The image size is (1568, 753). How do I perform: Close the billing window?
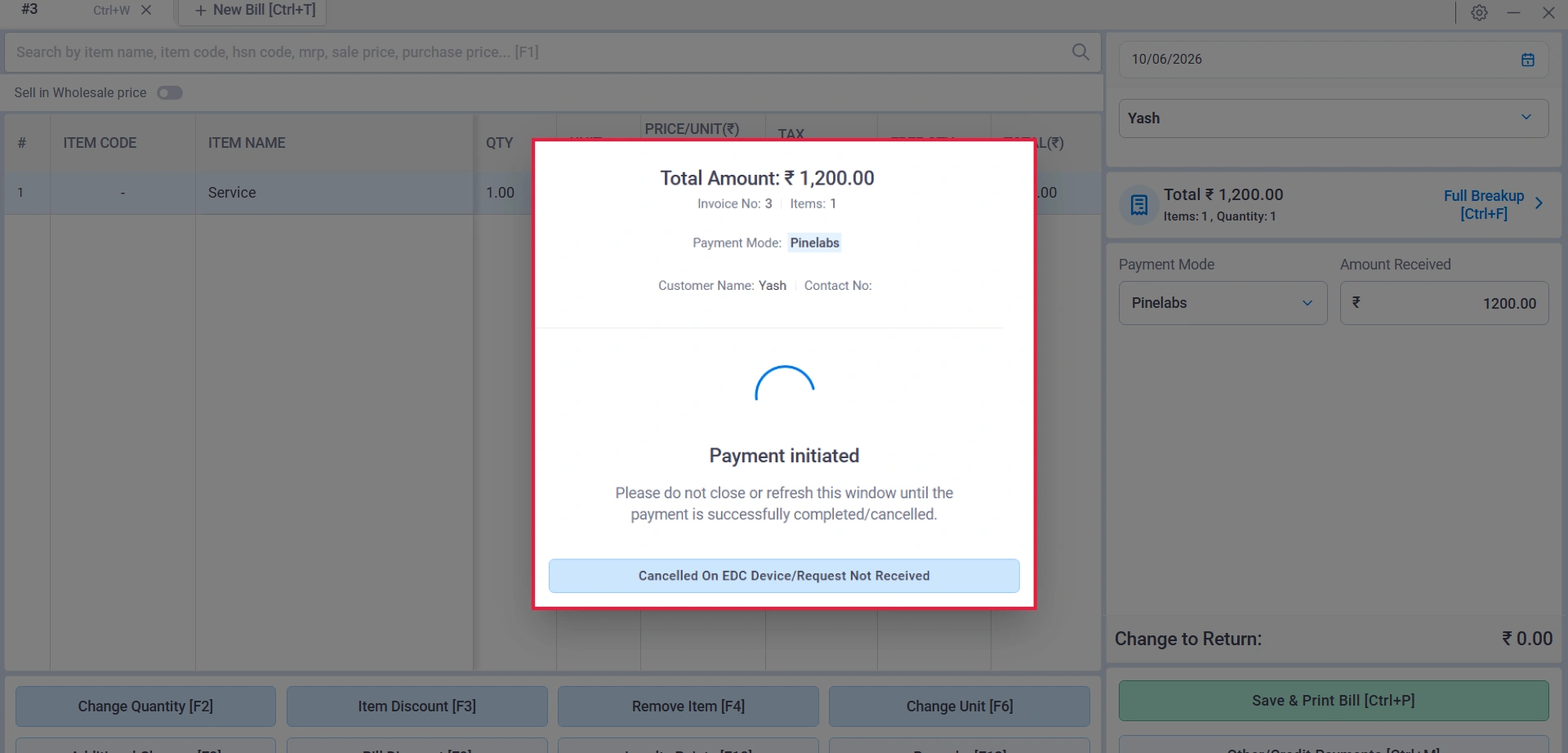click(1548, 12)
